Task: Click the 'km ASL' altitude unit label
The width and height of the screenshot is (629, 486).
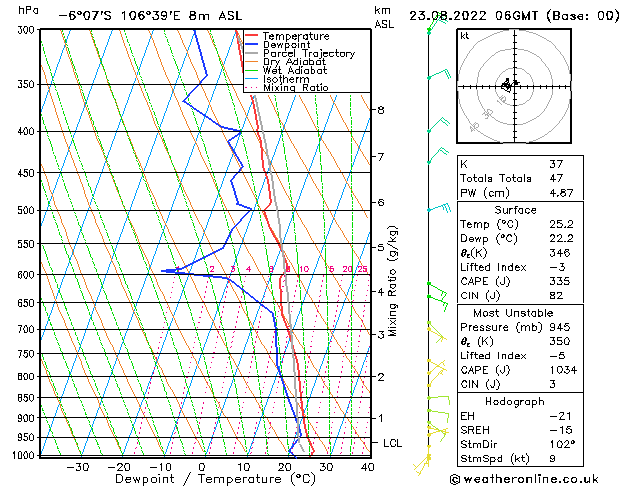Action: click(x=384, y=17)
